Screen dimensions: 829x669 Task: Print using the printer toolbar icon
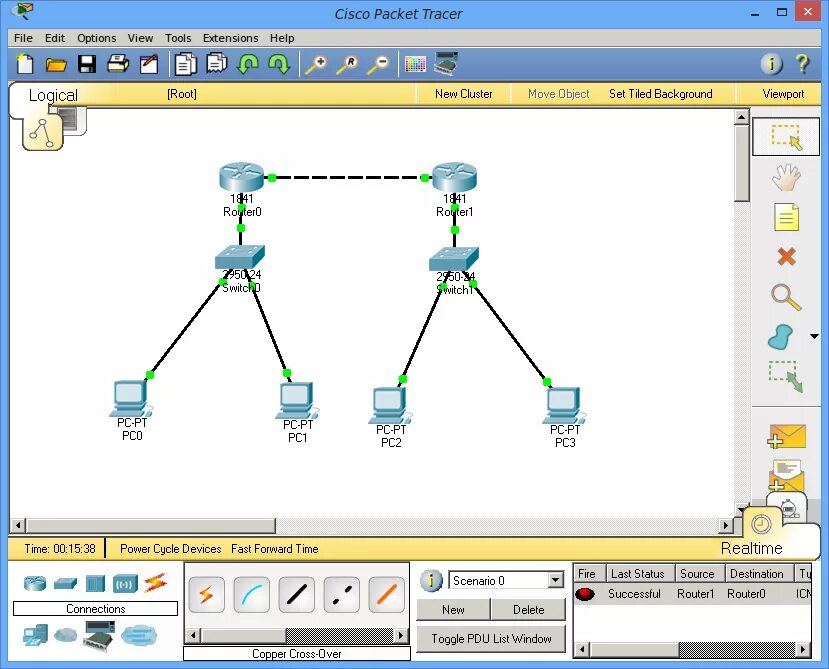point(118,64)
